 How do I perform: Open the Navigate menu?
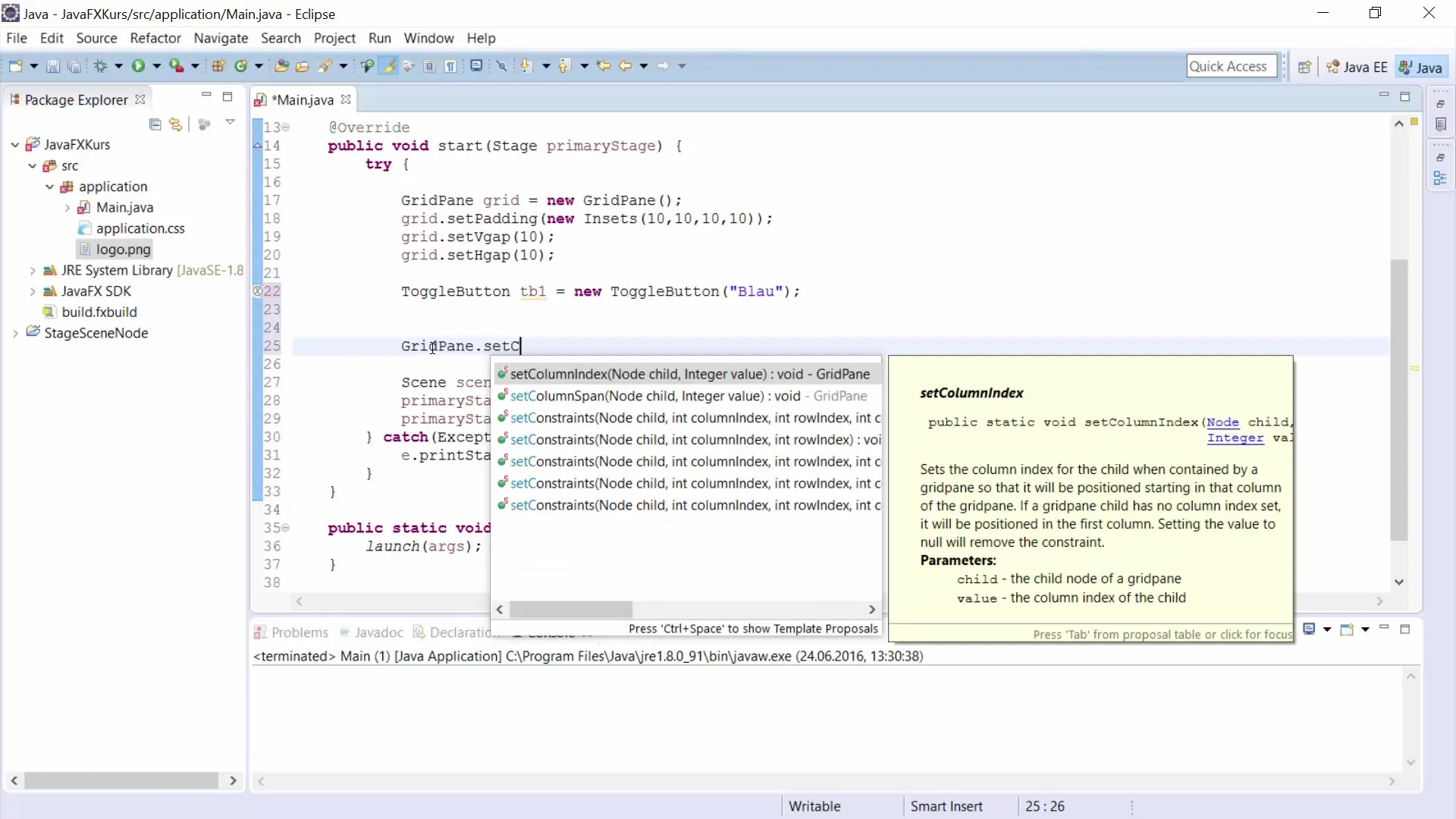pos(221,38)
